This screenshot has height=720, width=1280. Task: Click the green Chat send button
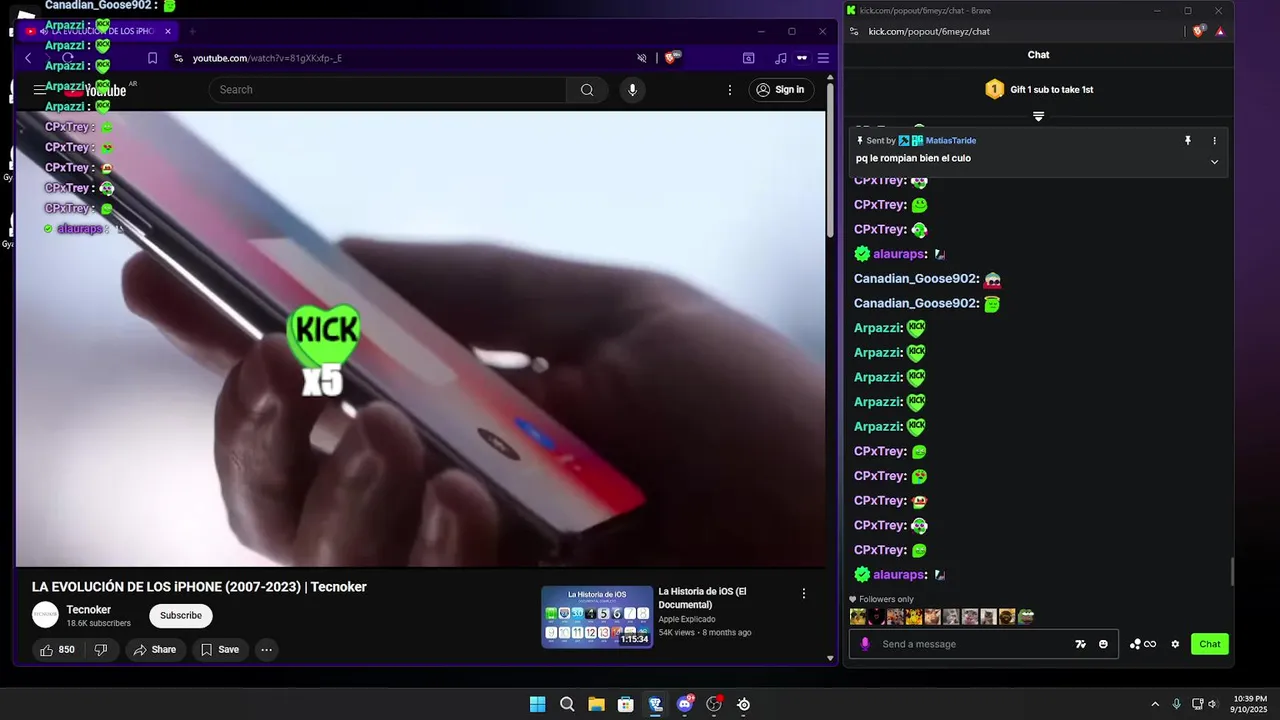click(x=1210, y=644)
